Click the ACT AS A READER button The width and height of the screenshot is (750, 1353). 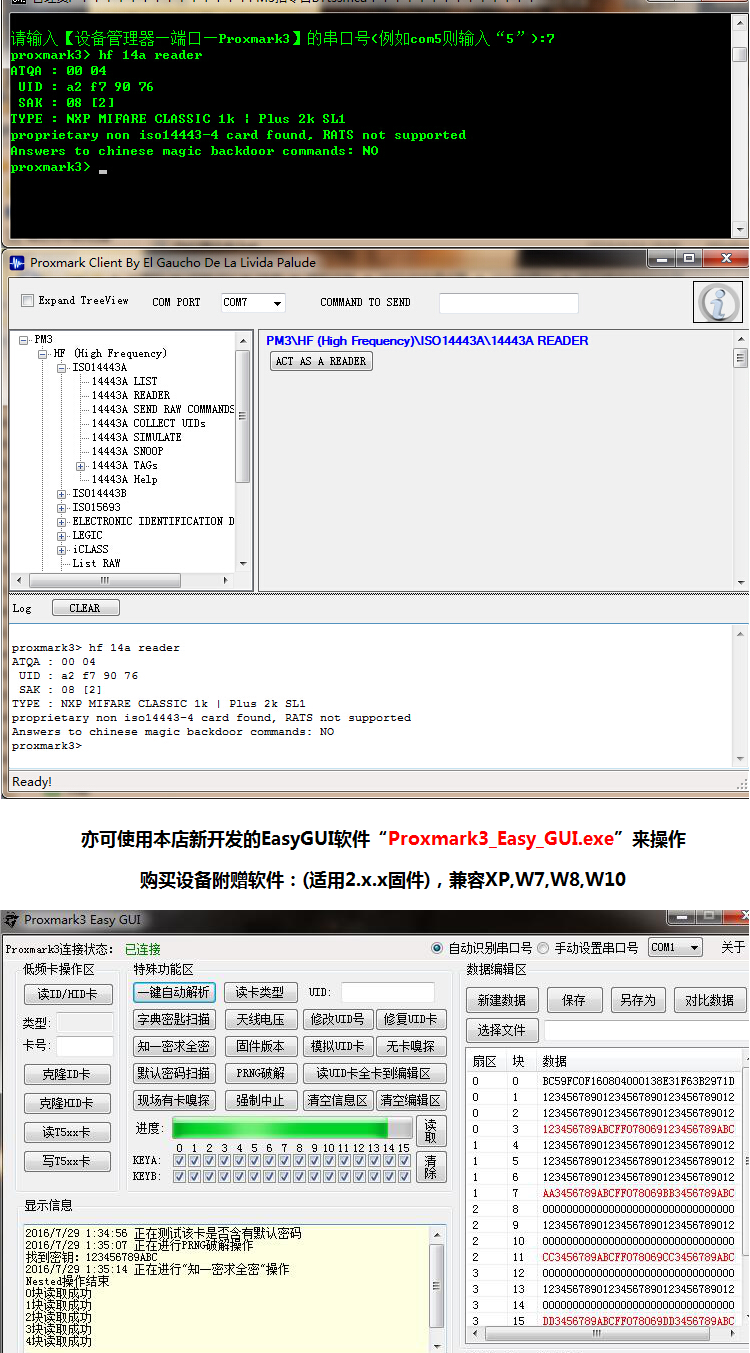(321, 361)
